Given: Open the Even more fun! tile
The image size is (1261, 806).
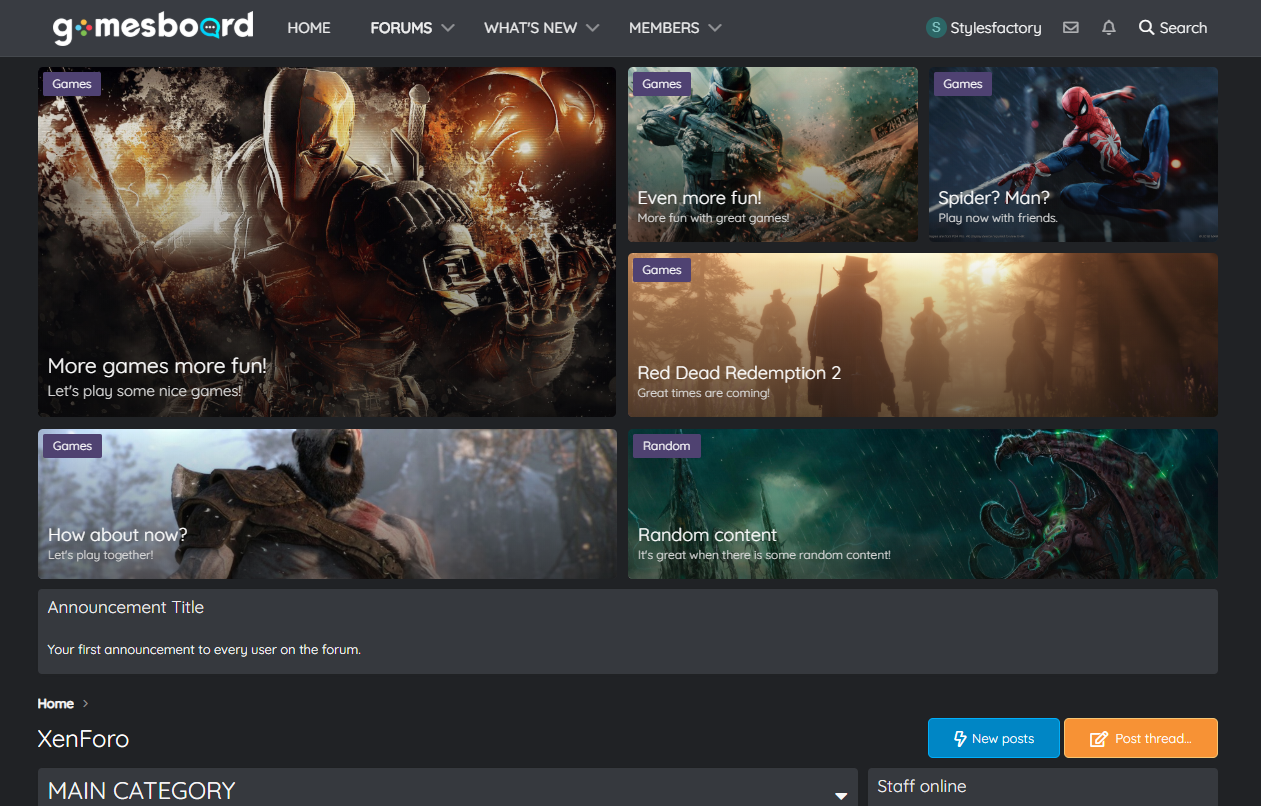Looking at the screenshot, I should 699,198.
